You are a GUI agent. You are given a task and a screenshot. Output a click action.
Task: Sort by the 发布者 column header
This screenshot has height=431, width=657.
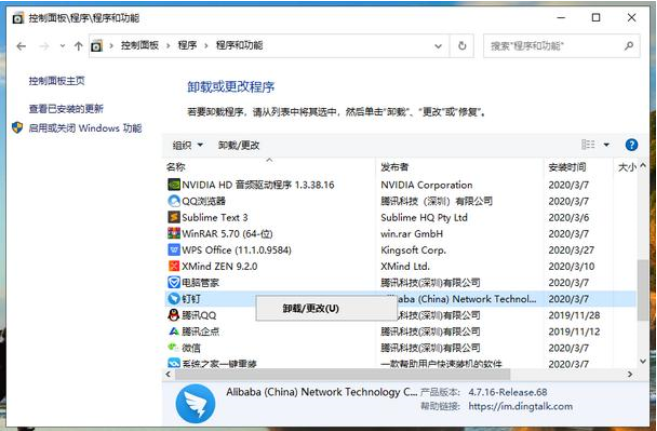coord(460,167)
